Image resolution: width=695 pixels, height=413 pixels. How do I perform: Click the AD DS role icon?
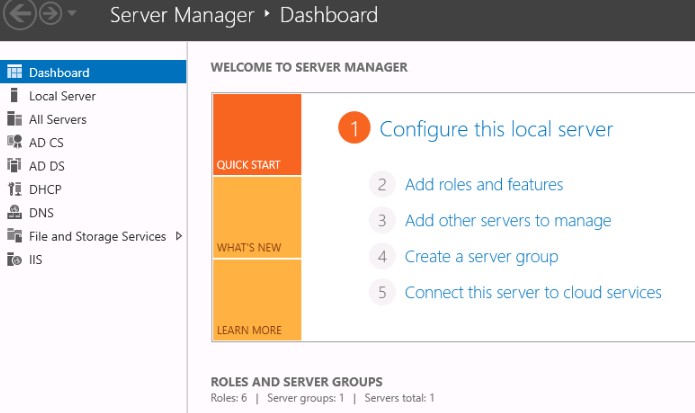(14, 166)
